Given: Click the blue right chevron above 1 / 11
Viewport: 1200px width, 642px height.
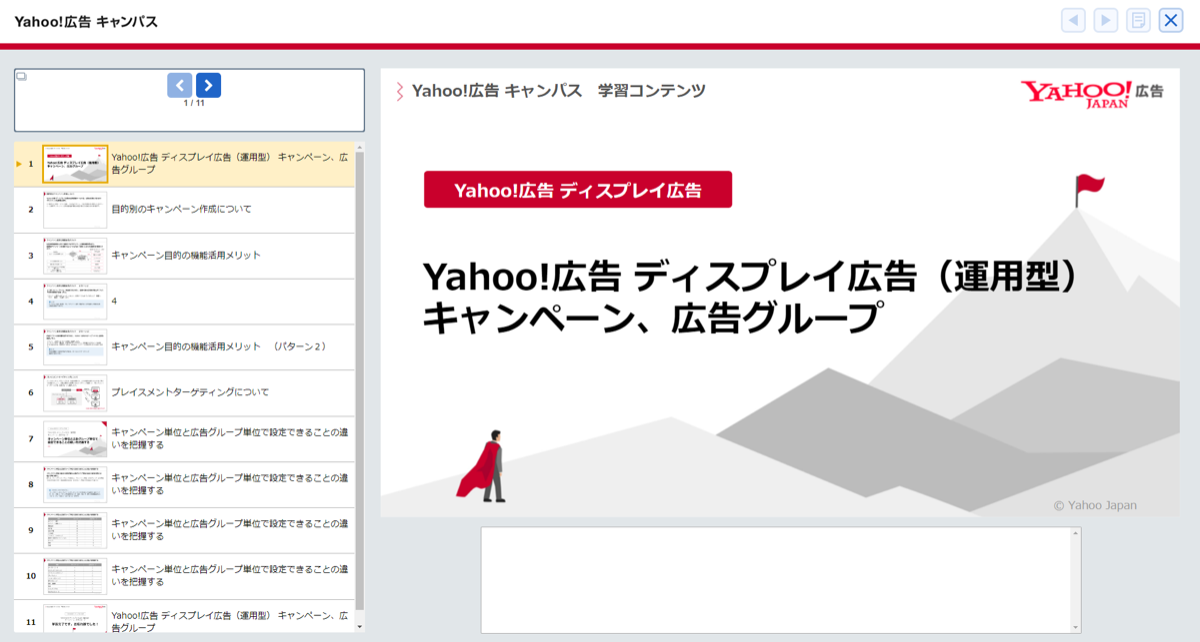Looking at the screenshot, I should [x=208, y=85].
